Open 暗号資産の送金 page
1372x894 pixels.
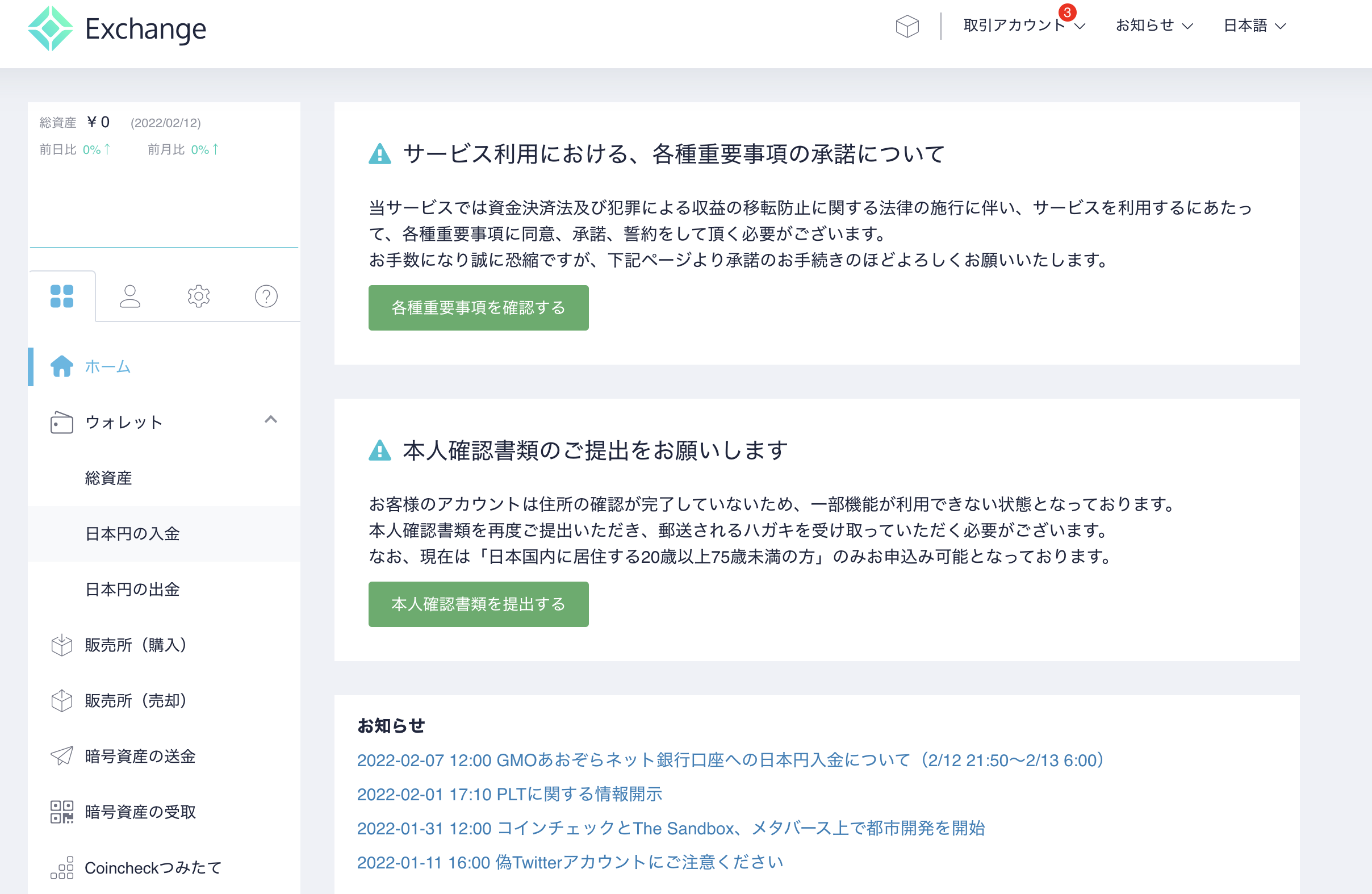pyautogui.click(x=140, y=756)
